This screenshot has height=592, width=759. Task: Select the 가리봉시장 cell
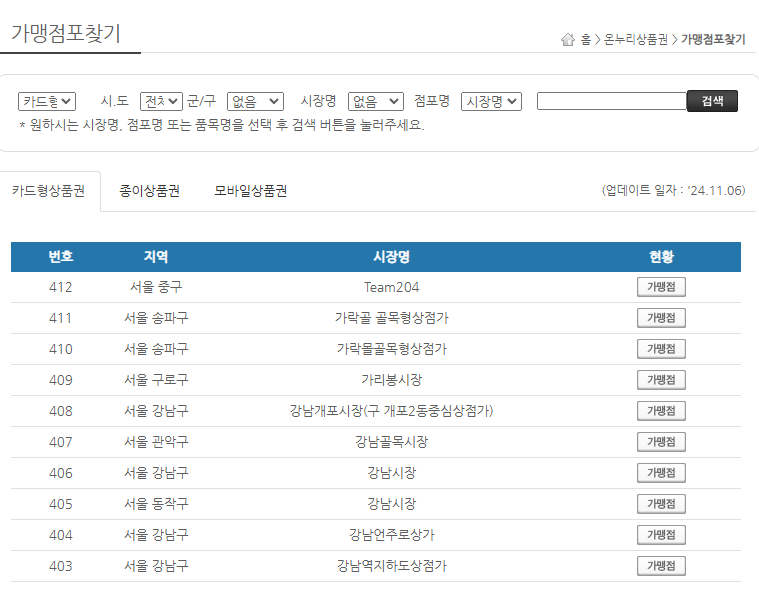[392, 380]
